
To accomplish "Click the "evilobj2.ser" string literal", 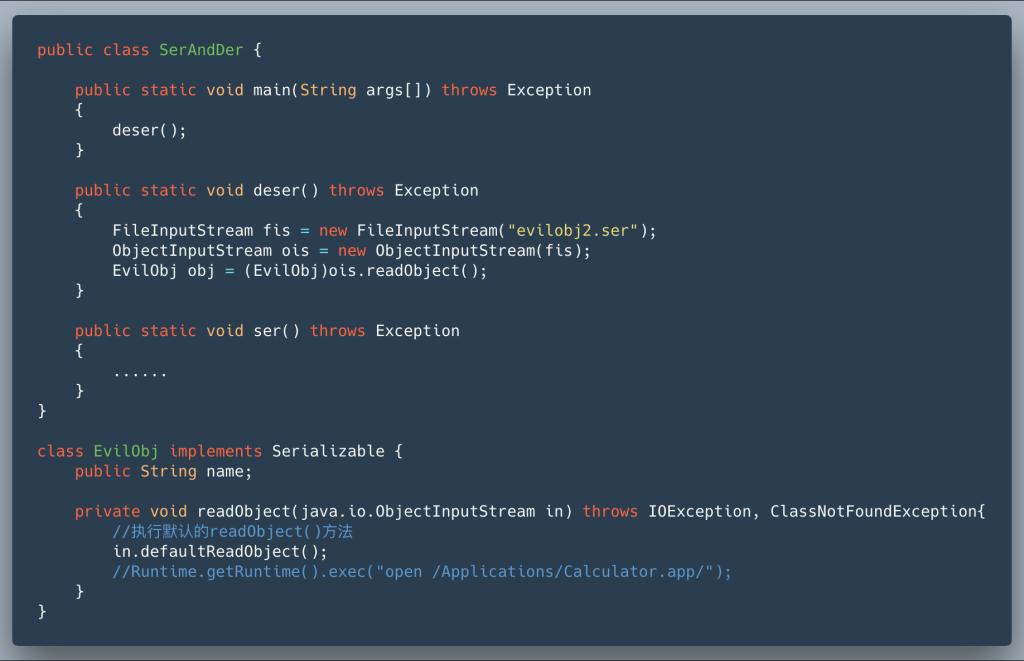I will pos(572,230).
